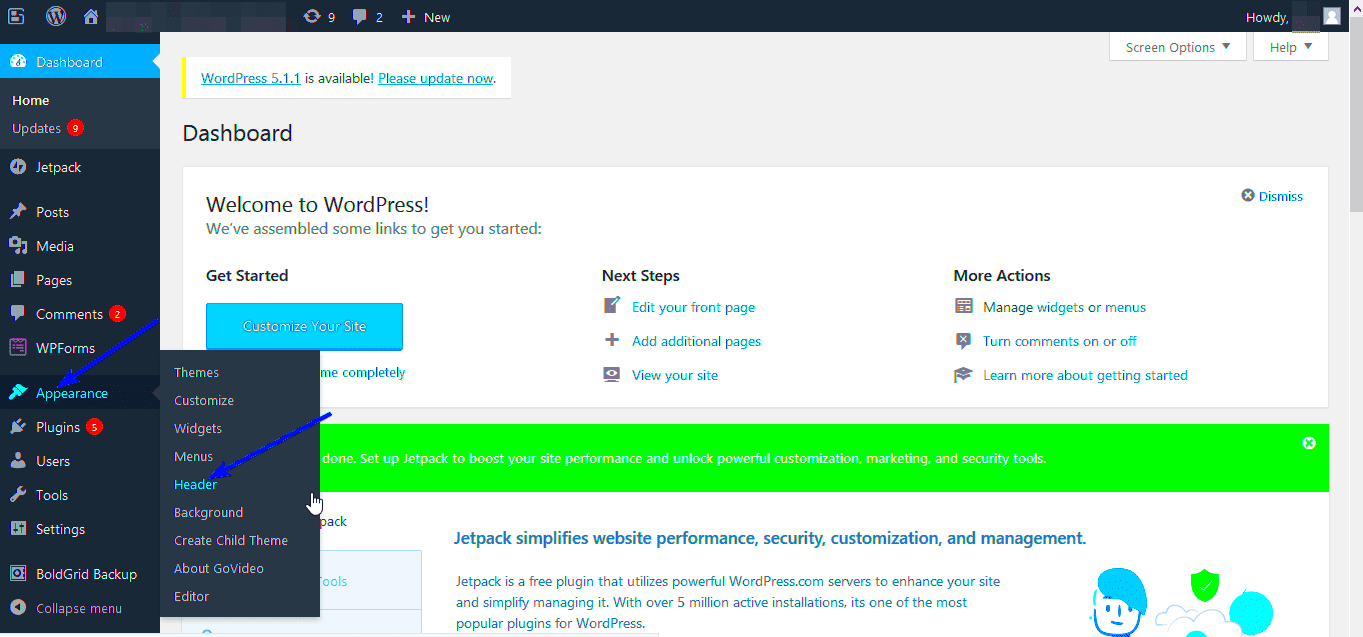Click the grid icon at far top left
This screenshot has width=1363, height=637.
(x=16, y=16)
